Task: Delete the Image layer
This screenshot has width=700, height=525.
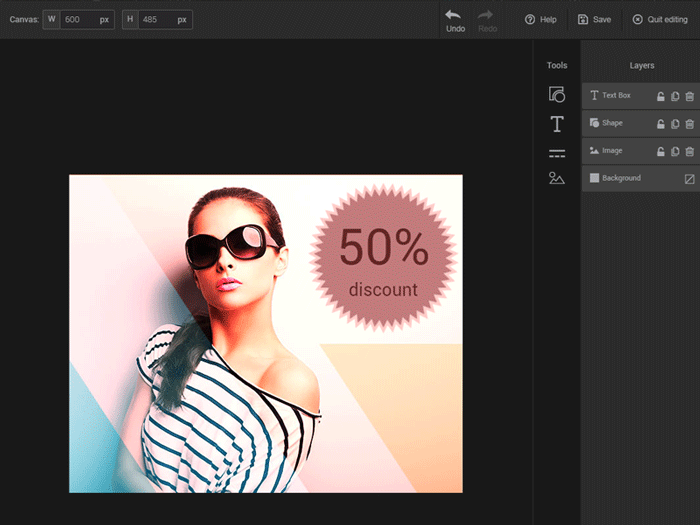Action: coord(689,152)
